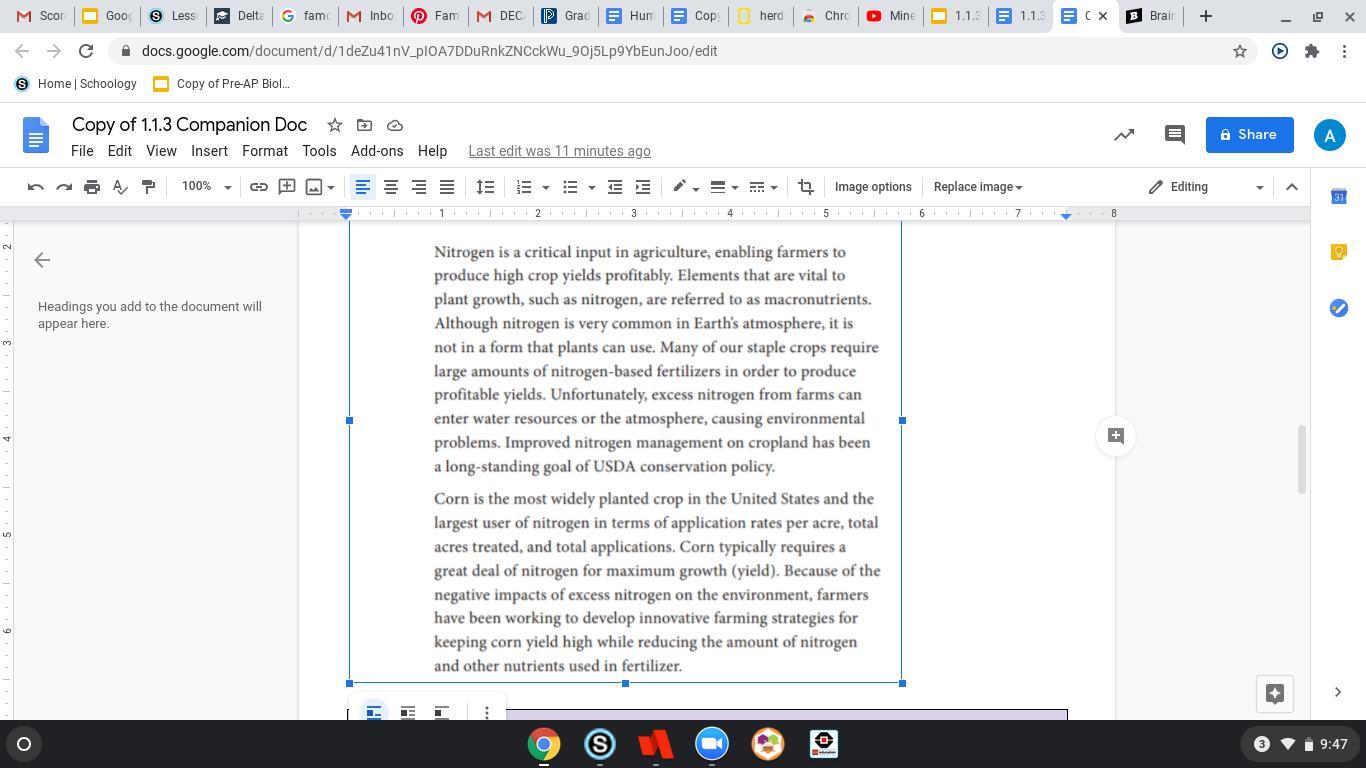Open line spacing options
Screen dimensions: 1366x768
point(485,187)
